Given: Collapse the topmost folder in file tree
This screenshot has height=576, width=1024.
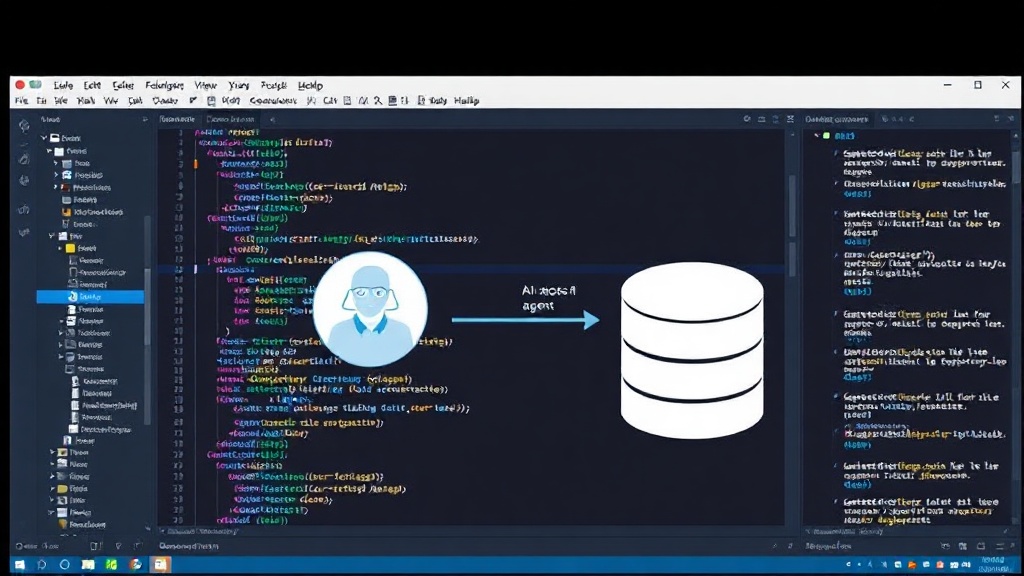Looking at the screenshot, I should pyautogui.click(x=44, y=138).
